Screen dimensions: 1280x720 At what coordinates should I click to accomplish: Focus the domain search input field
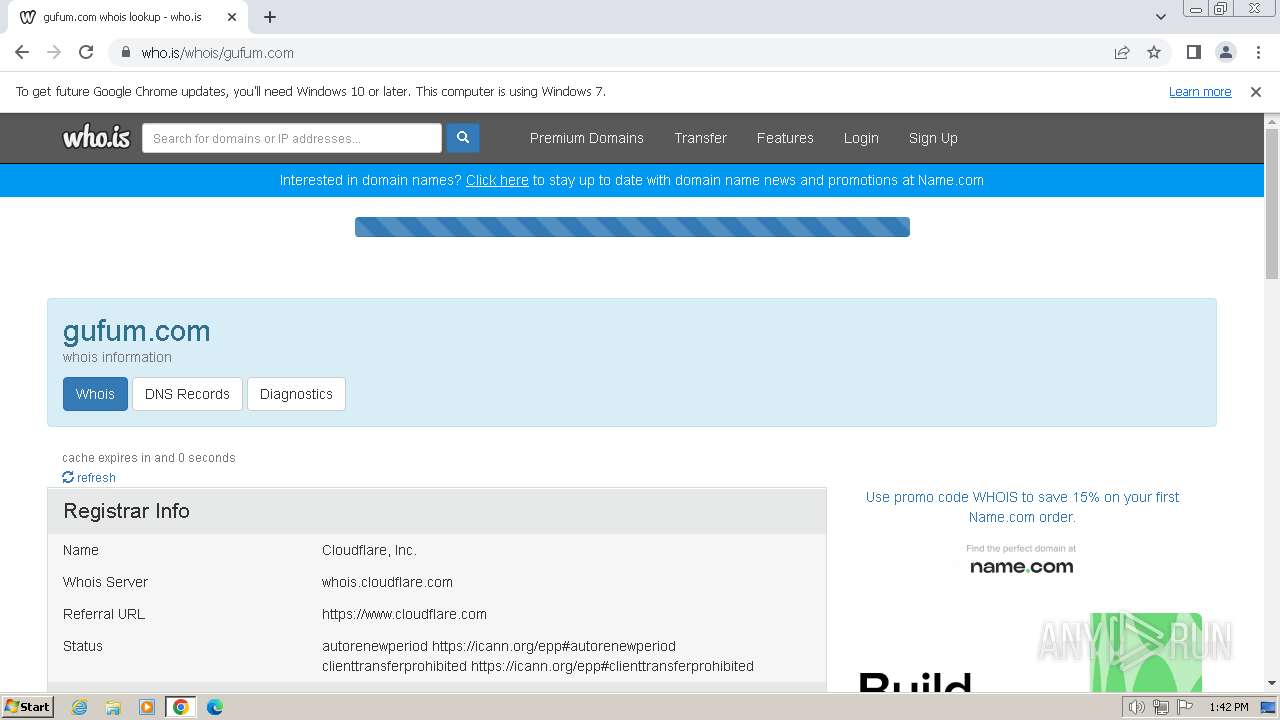tap(292, 138)
